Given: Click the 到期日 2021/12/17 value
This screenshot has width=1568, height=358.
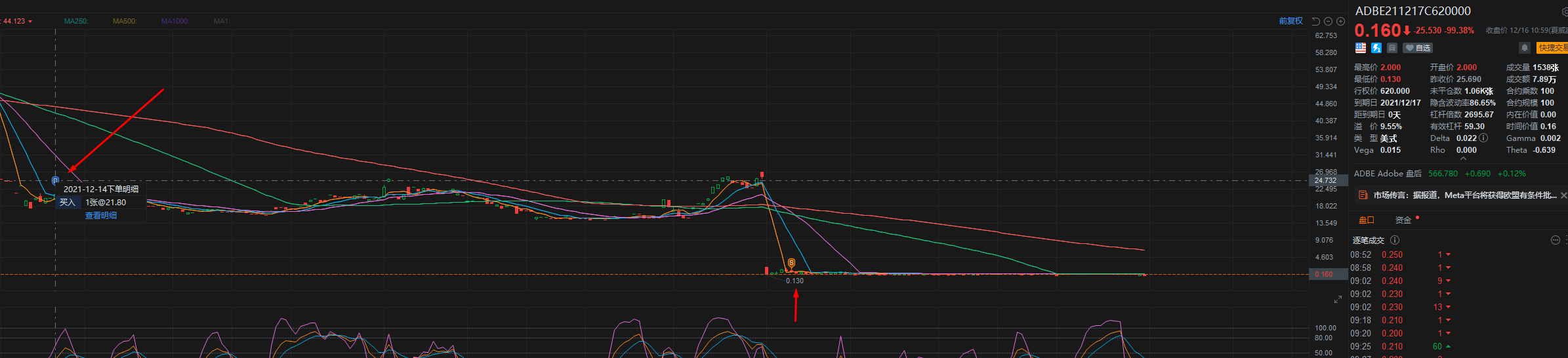Looking at the screenshot, I should [x=1400, y=103].
